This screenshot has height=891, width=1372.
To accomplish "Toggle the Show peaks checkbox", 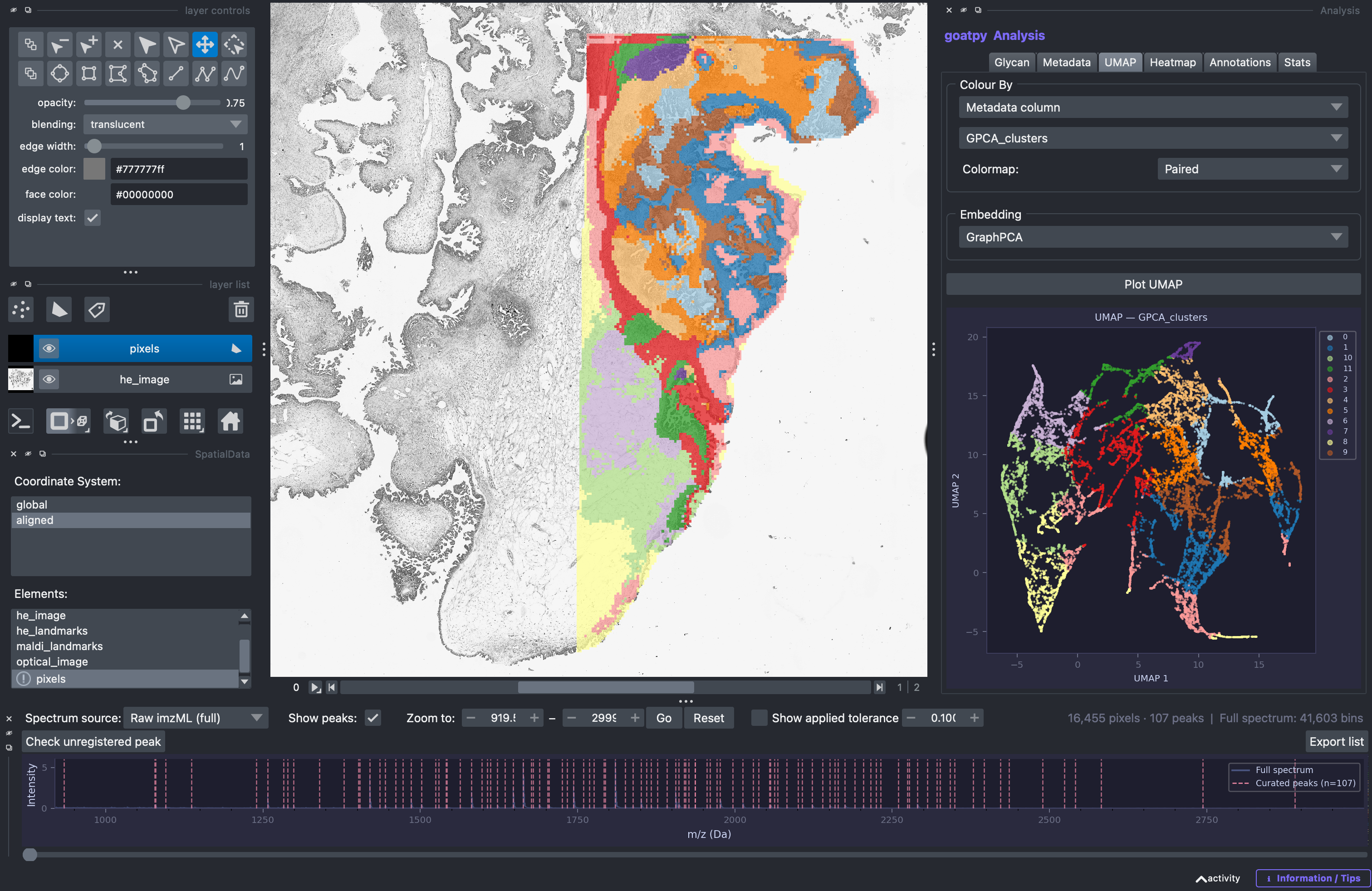I will pyautogui.click(x=373, y=718).
